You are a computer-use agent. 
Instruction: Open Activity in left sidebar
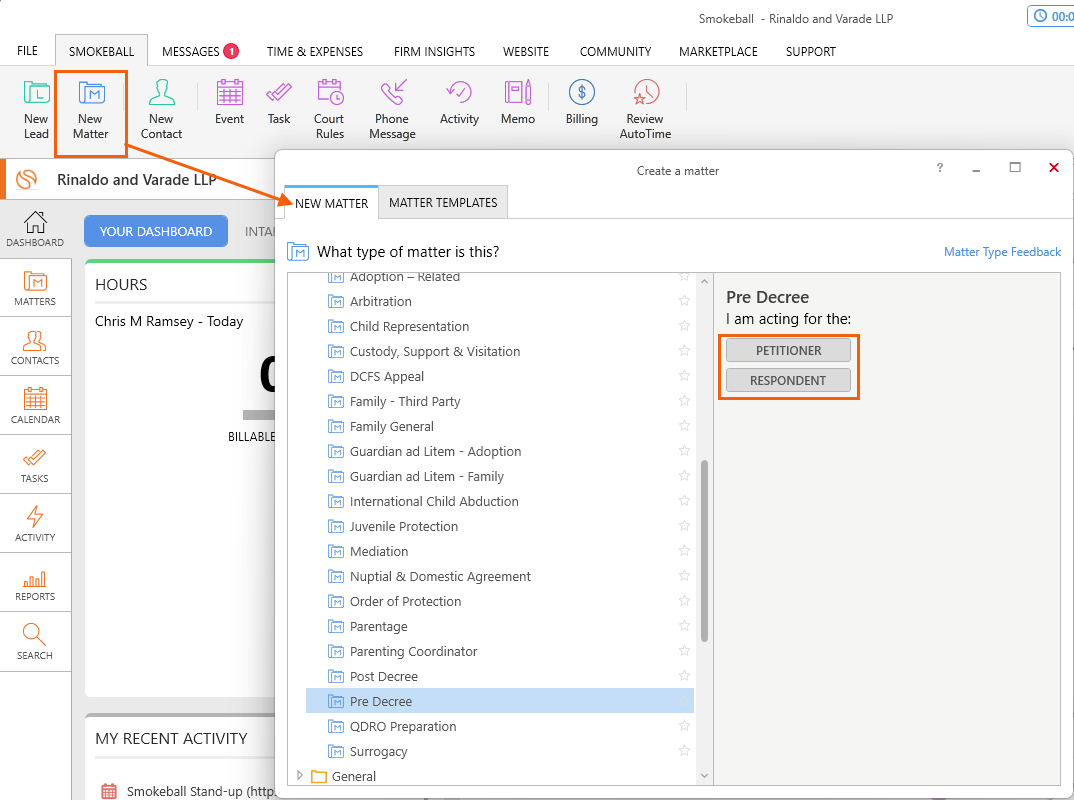pos(35,523)
